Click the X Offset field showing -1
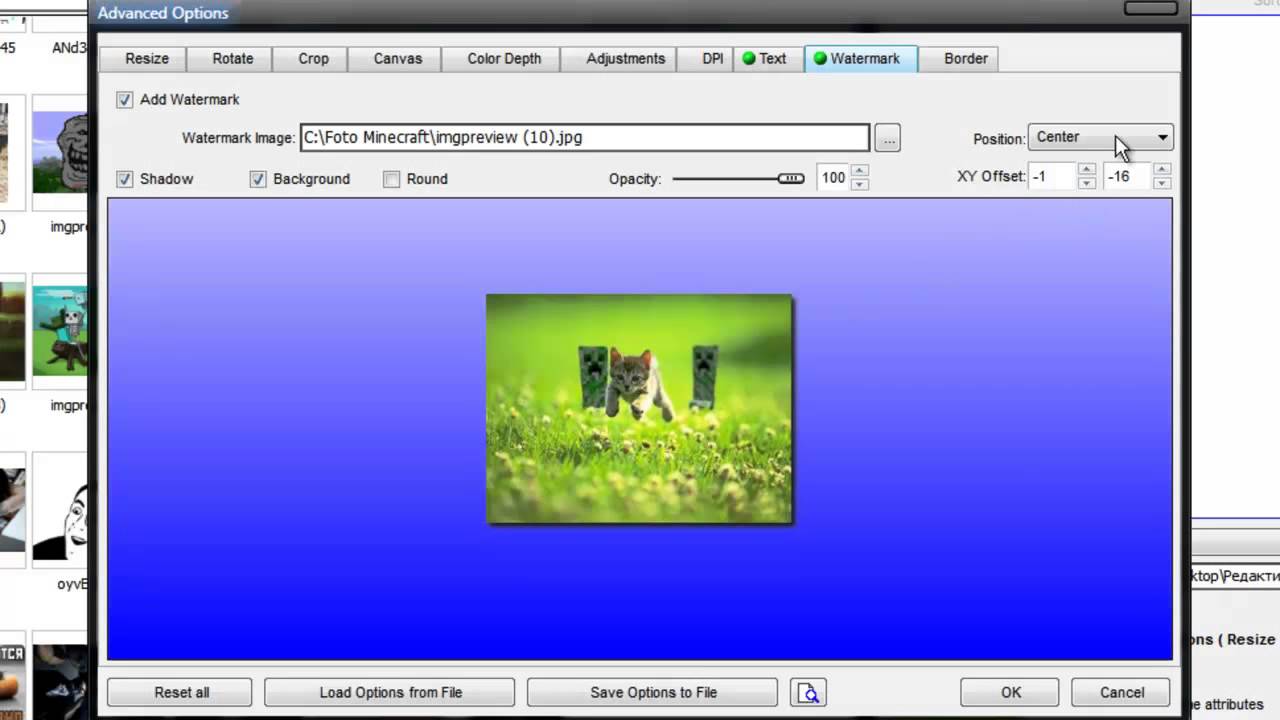The image size is (1280, 720). coord(1052,177)
